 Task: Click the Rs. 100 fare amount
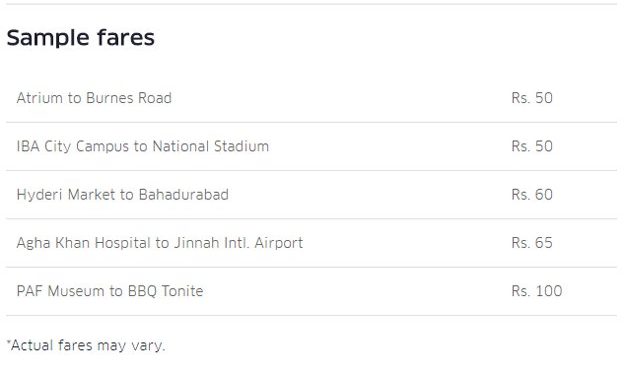537,291
